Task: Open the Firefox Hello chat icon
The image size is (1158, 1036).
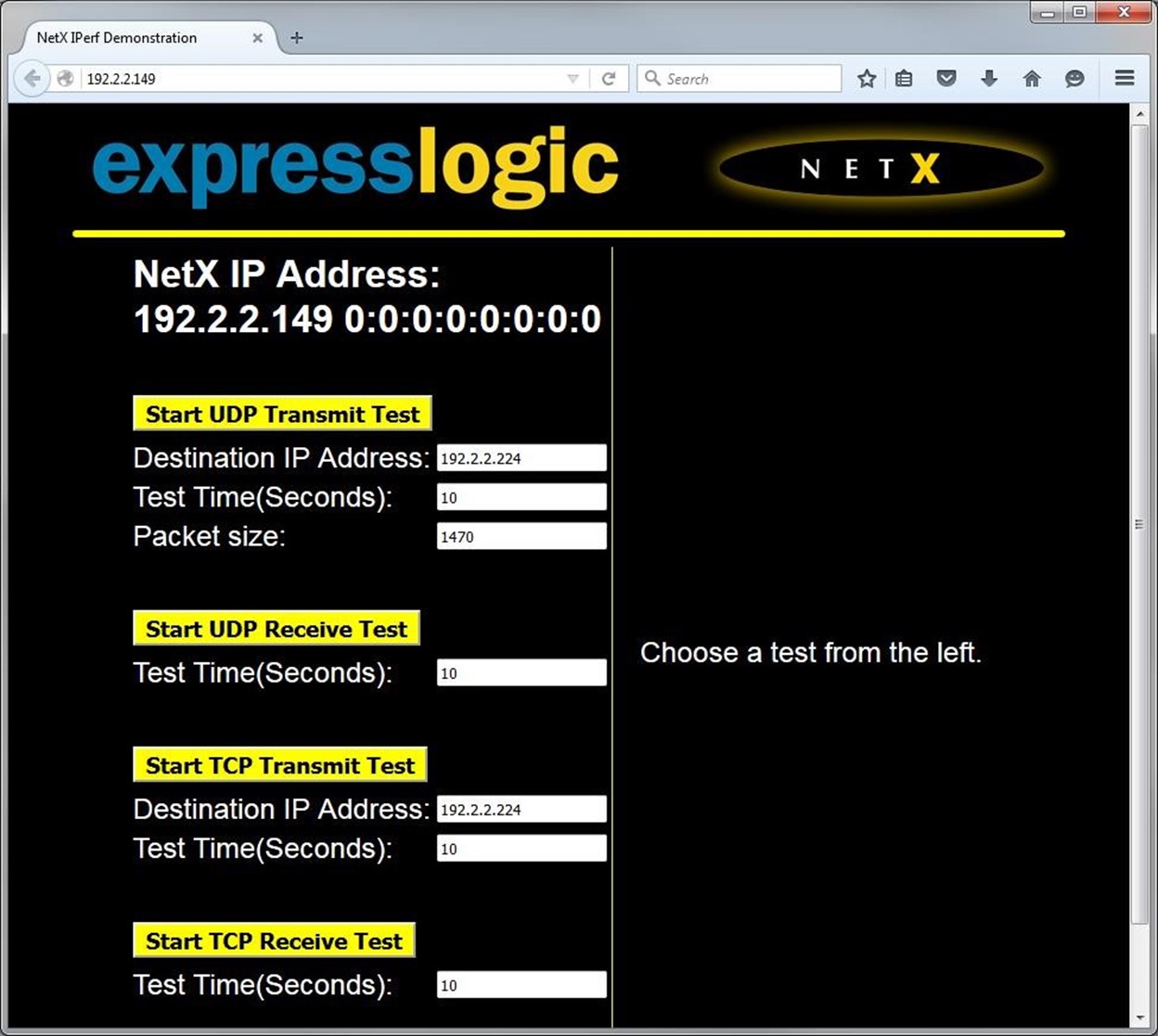Action: tap(1074, 78)
